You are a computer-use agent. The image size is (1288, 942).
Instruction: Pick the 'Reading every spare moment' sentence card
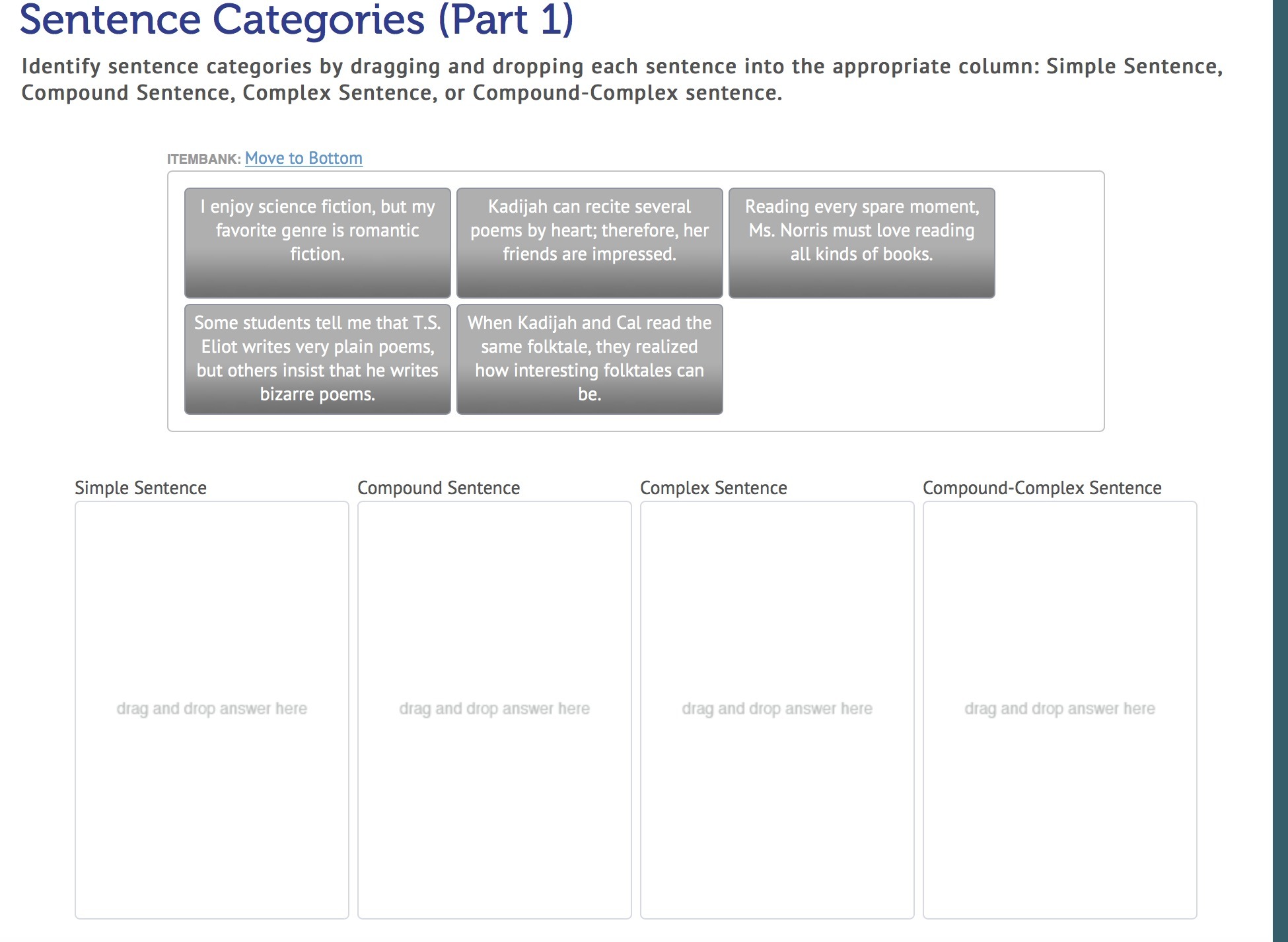click(x=861, y=242)
